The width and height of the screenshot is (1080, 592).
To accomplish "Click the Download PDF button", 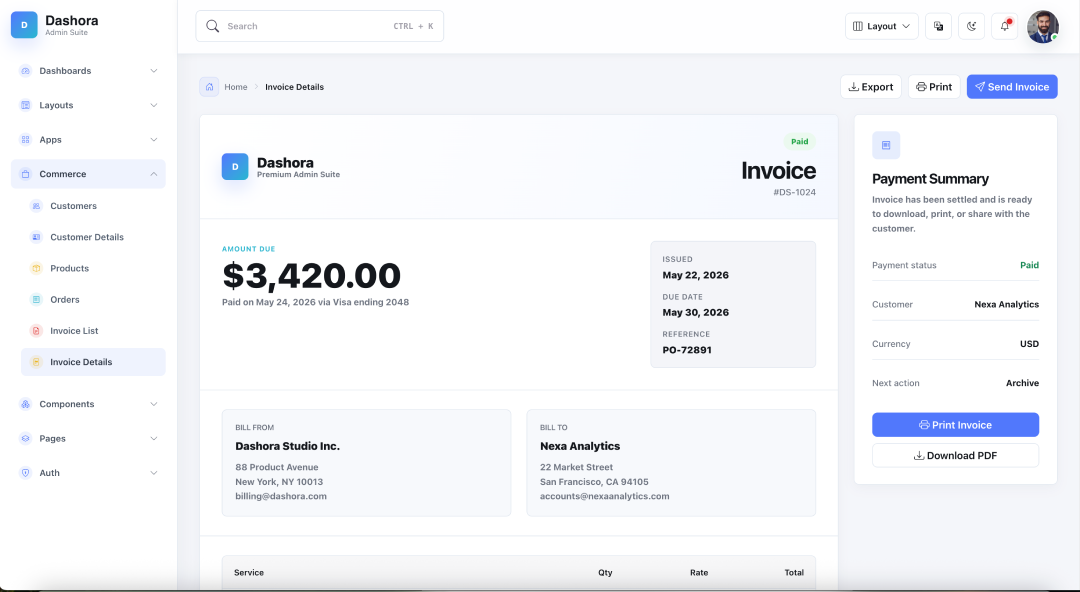I will 955,456.
